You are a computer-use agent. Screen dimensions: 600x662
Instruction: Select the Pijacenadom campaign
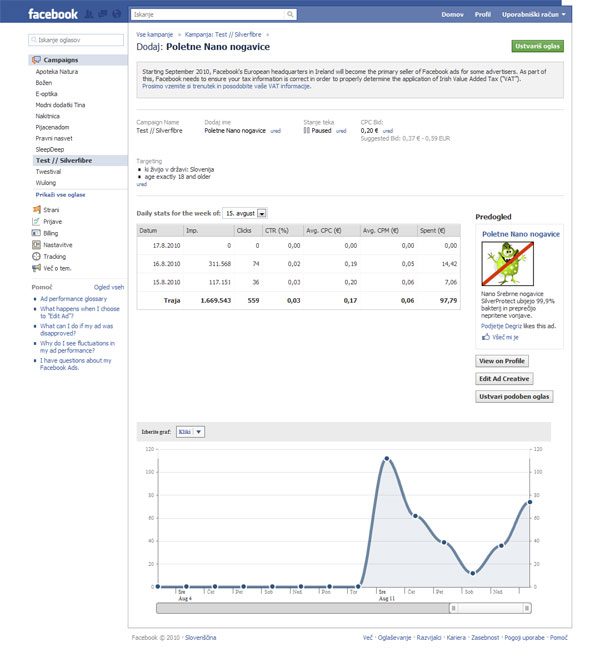coord(52,127)
